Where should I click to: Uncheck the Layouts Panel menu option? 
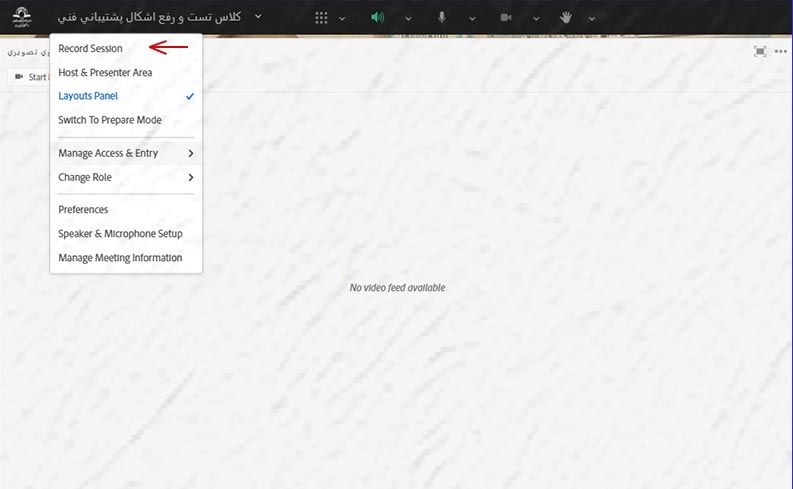click(x=88, y=96)
